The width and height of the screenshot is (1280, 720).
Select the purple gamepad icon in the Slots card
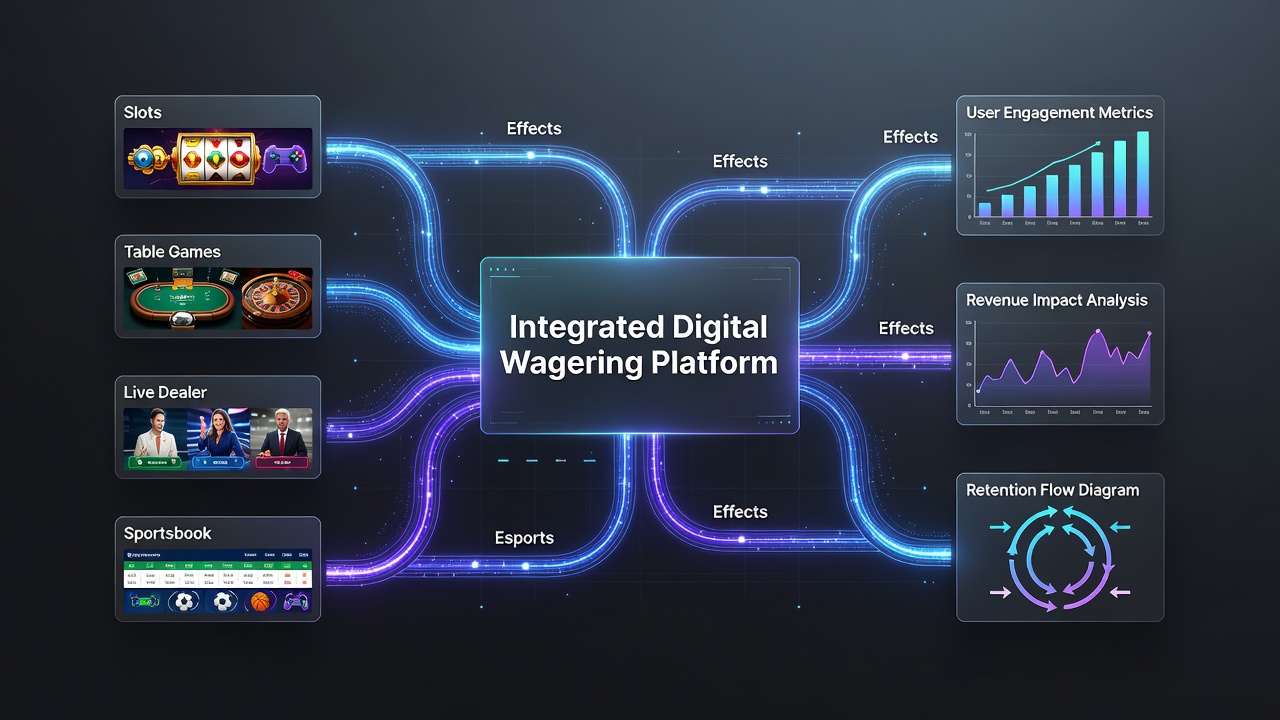pos(287,159)
